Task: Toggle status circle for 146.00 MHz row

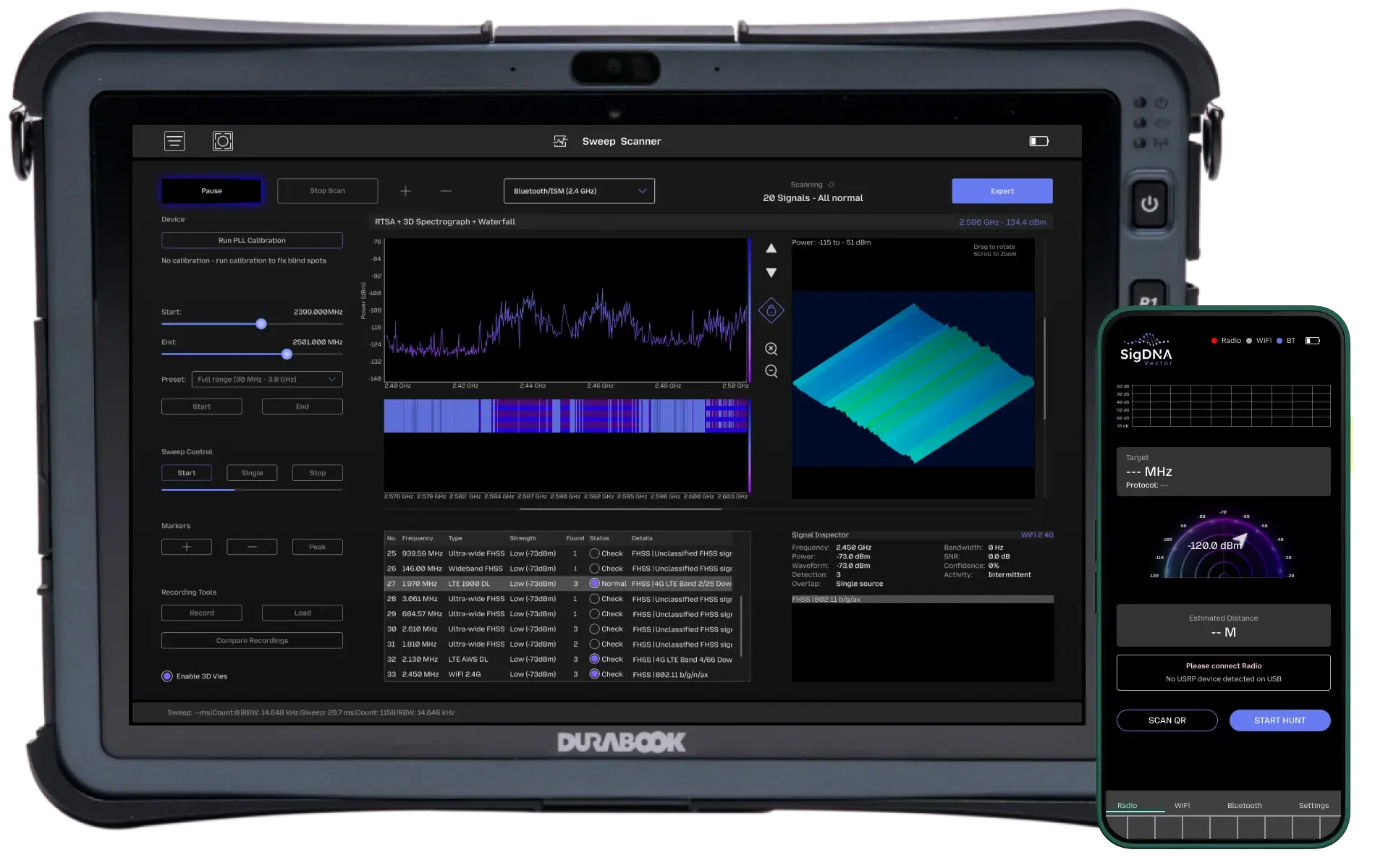Action: click(594, 569)
